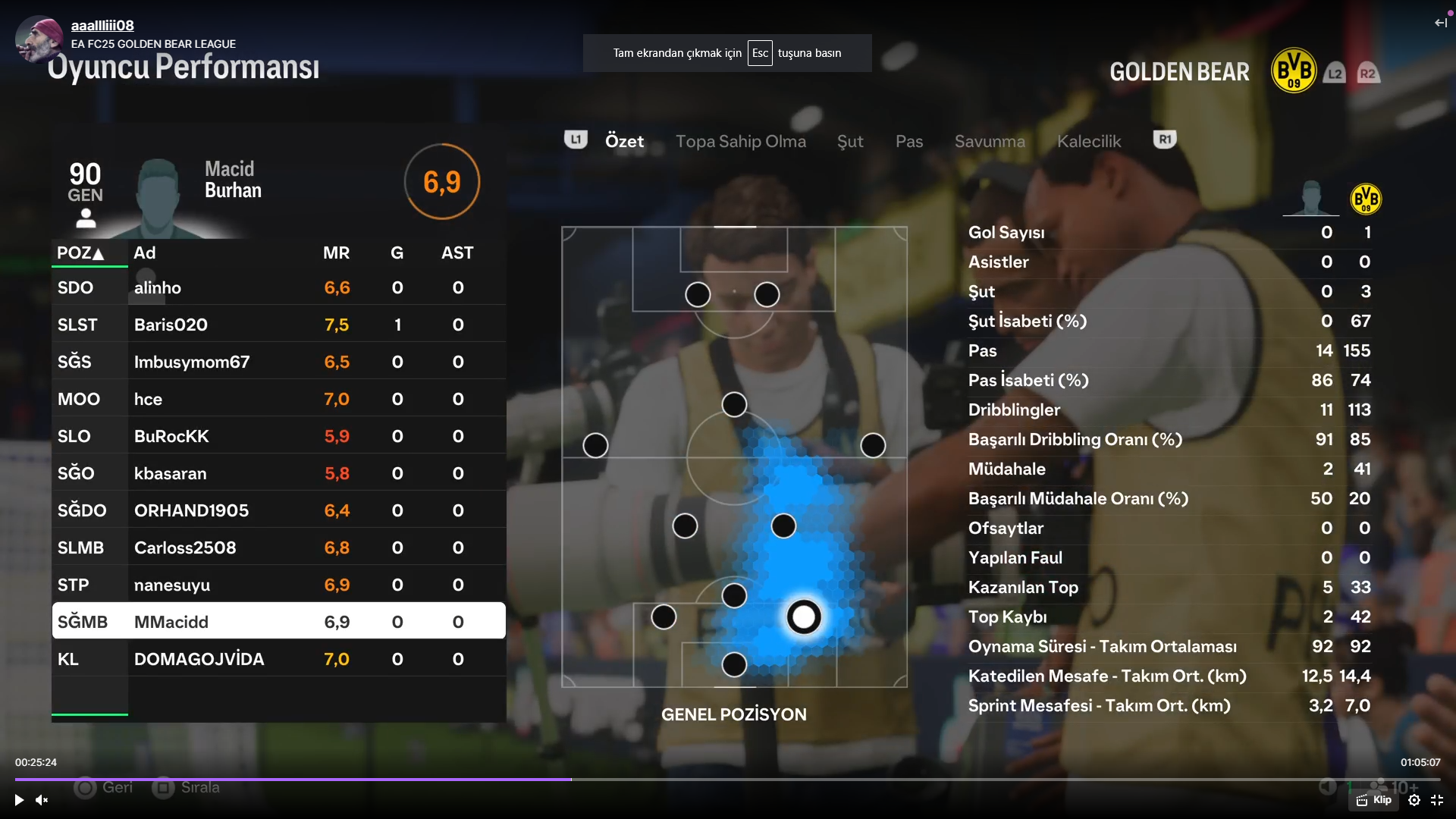Click the collapse arrow at top right
The image size is (1456, 819).
(1441, 23)
